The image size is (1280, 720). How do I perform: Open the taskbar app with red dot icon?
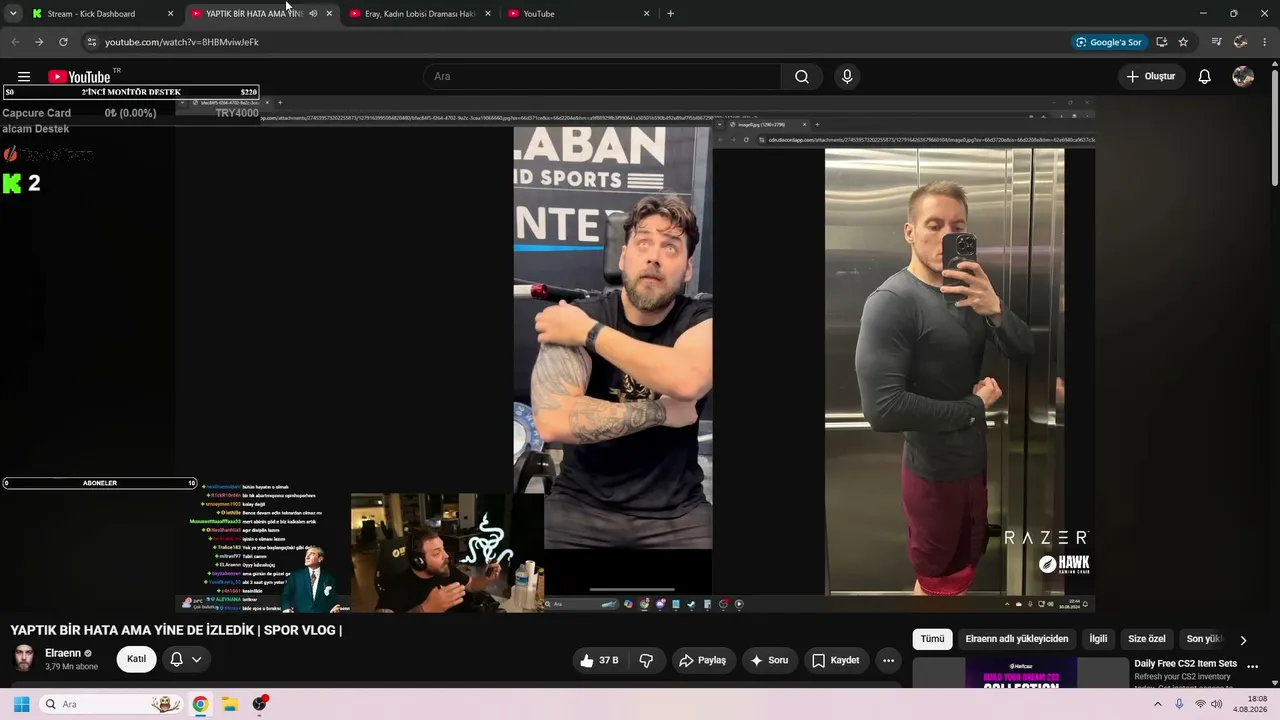click(260, 704)
